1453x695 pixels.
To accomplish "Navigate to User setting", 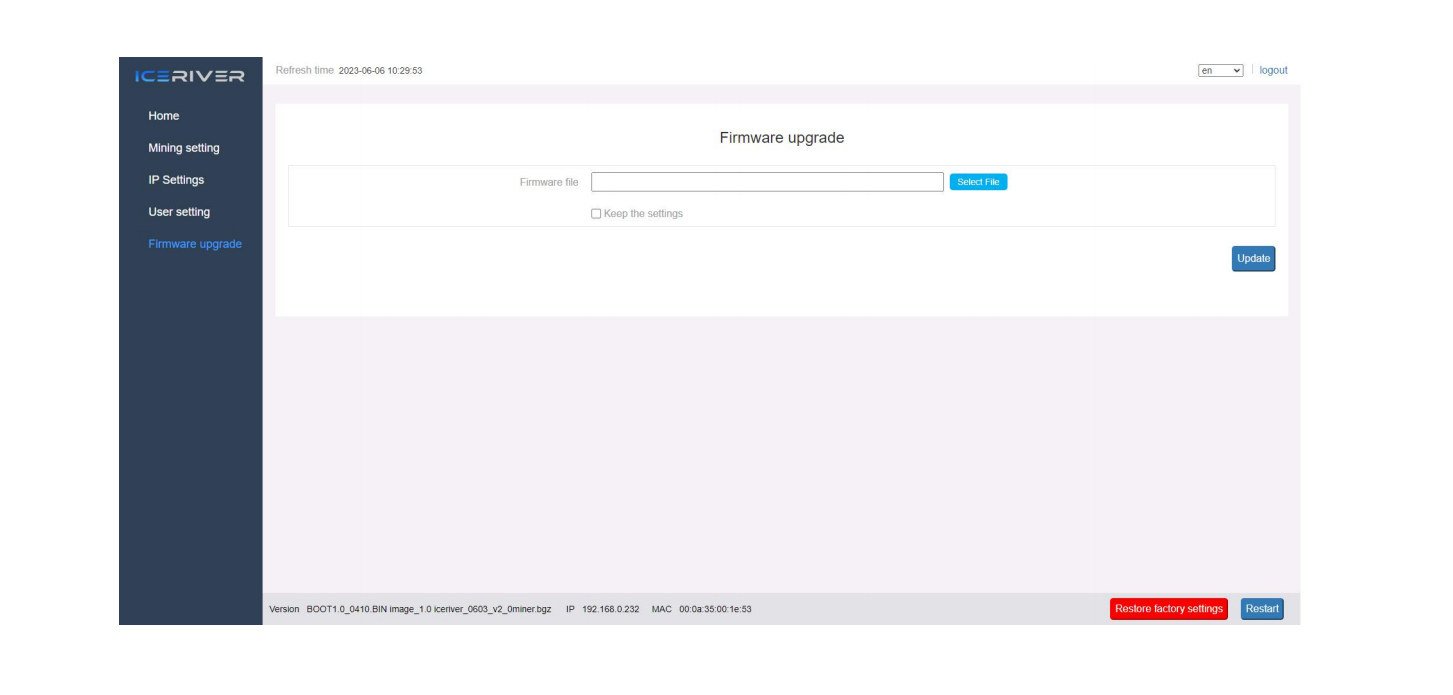I will [179, 212].
